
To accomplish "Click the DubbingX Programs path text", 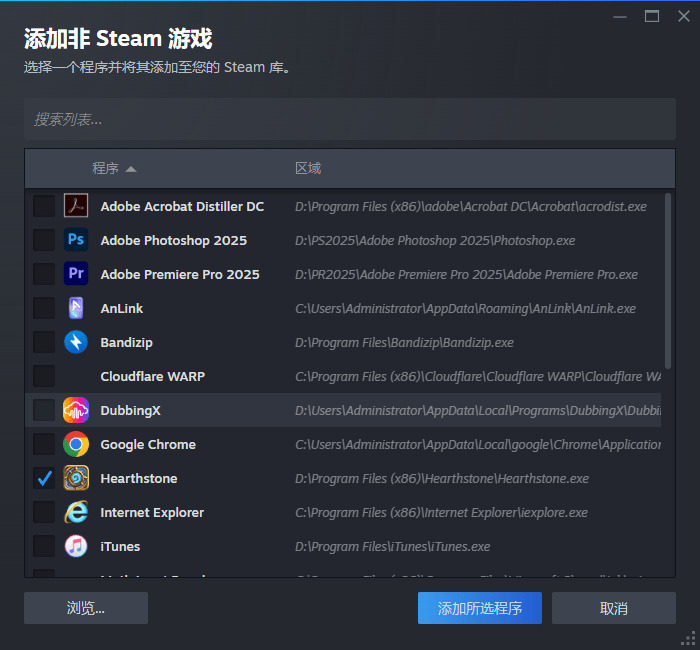I will click(x=478, y=411).
